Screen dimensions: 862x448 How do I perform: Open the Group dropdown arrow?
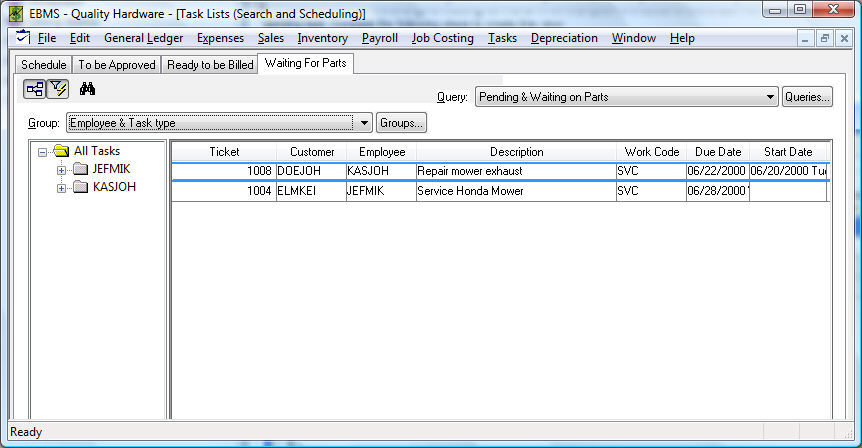tap(364, 123)
